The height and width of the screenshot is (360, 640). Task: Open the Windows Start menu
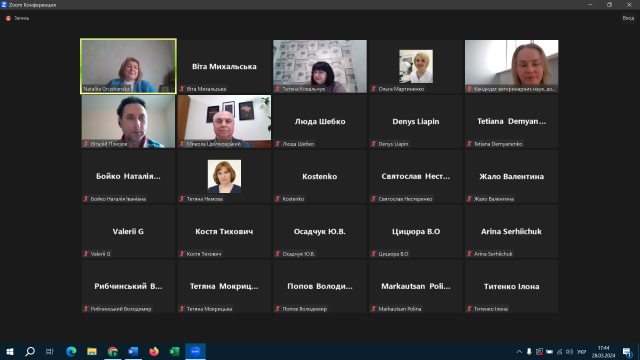[10, 351]
